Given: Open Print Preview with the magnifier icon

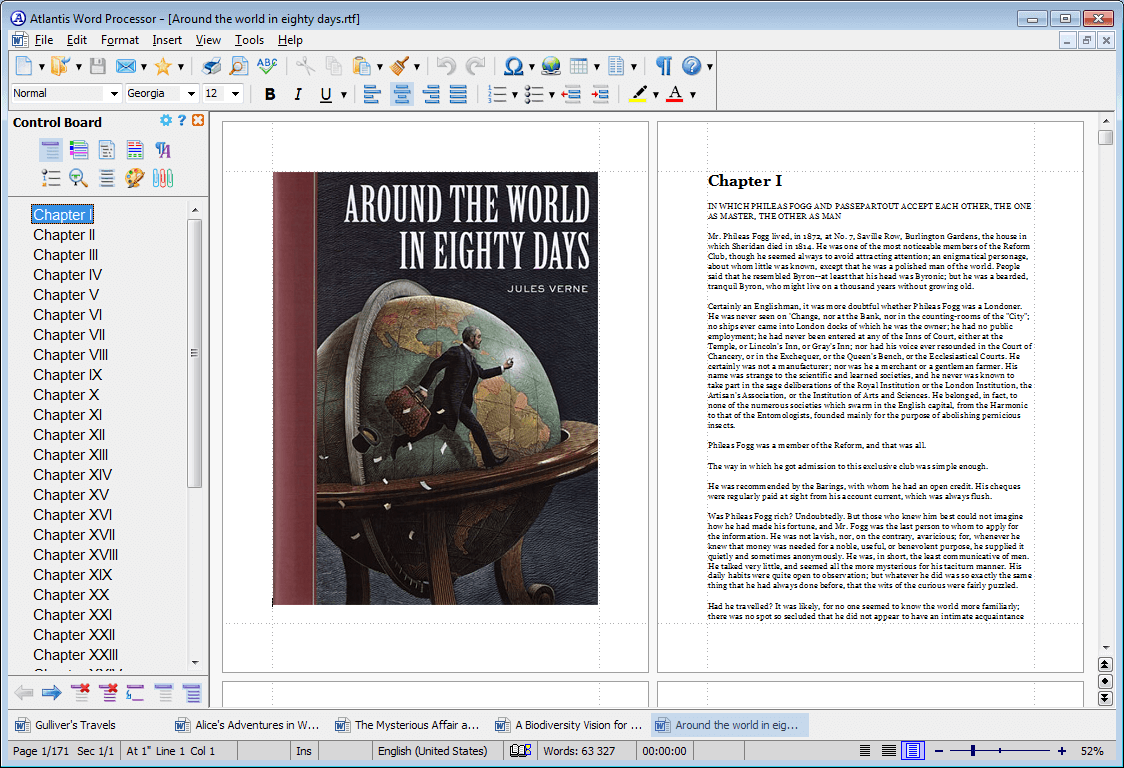Looking at the screenshot, I should tap(239, 66).
